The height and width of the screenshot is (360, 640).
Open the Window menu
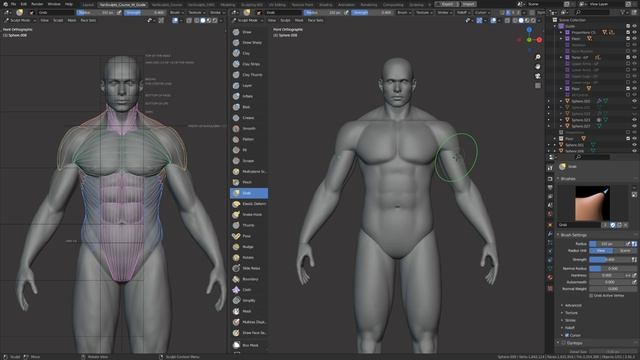tap(54, 4)
